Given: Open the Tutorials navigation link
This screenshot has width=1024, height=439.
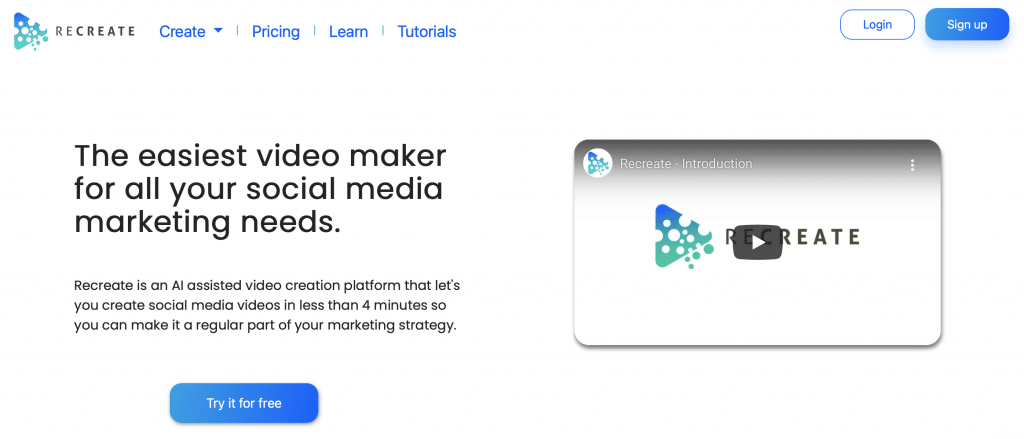Looking at the screenshot, I should (426, 31).
